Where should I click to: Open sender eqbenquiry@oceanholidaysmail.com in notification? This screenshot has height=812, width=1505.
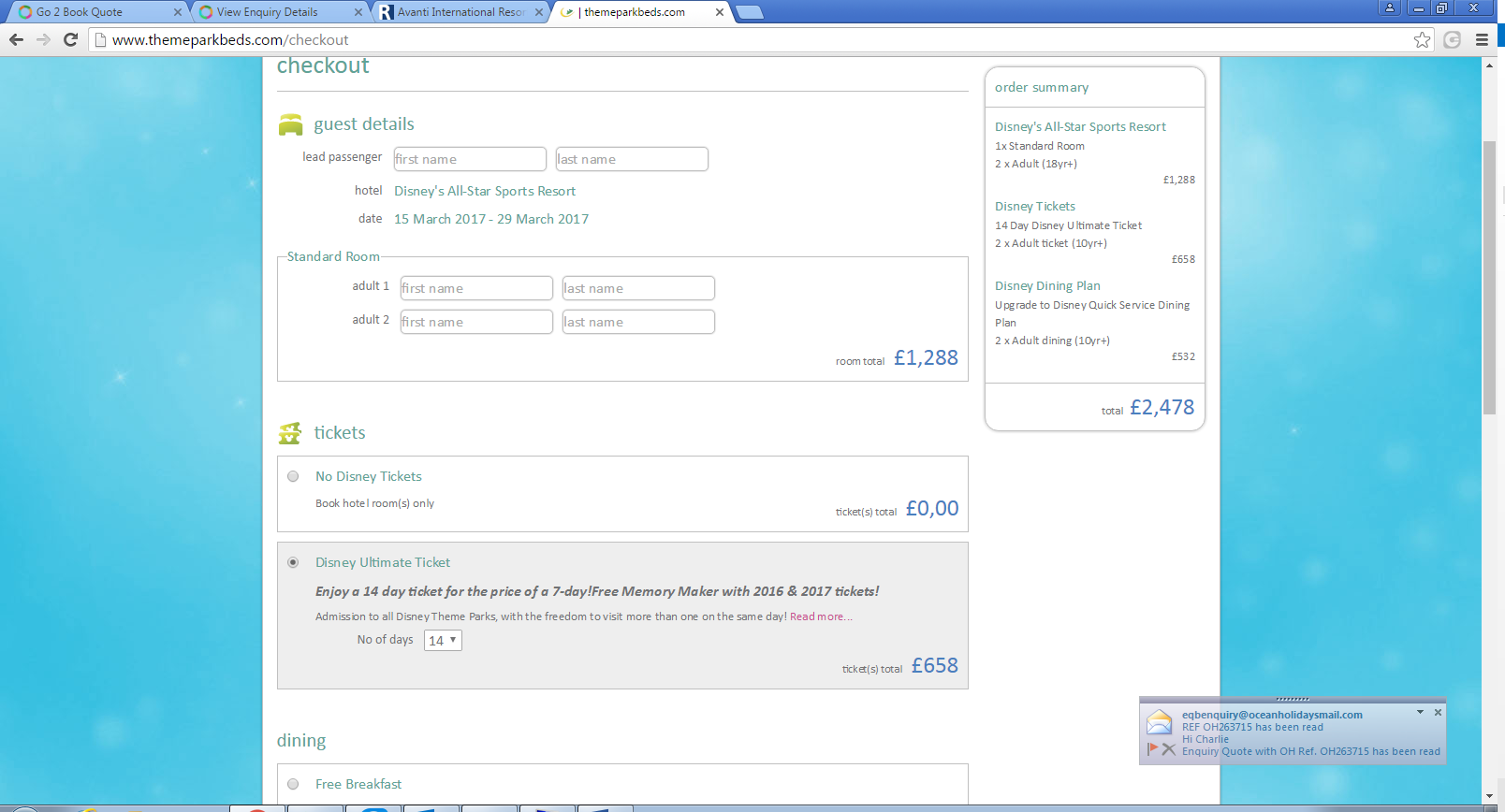click(x=1272, y=715)
